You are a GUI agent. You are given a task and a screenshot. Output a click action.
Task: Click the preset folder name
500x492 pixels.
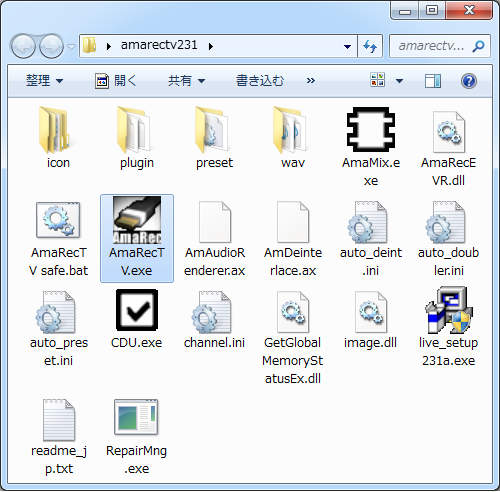point(214,163)
